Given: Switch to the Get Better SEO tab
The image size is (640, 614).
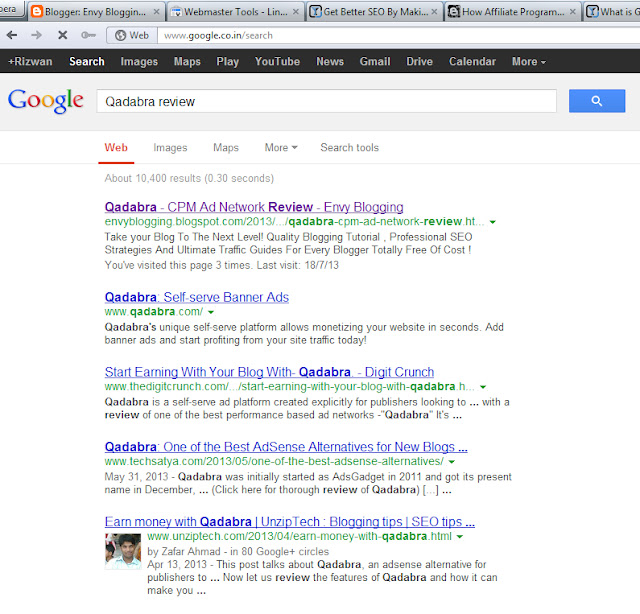Looking at the screenshot, I should (374, 12).
